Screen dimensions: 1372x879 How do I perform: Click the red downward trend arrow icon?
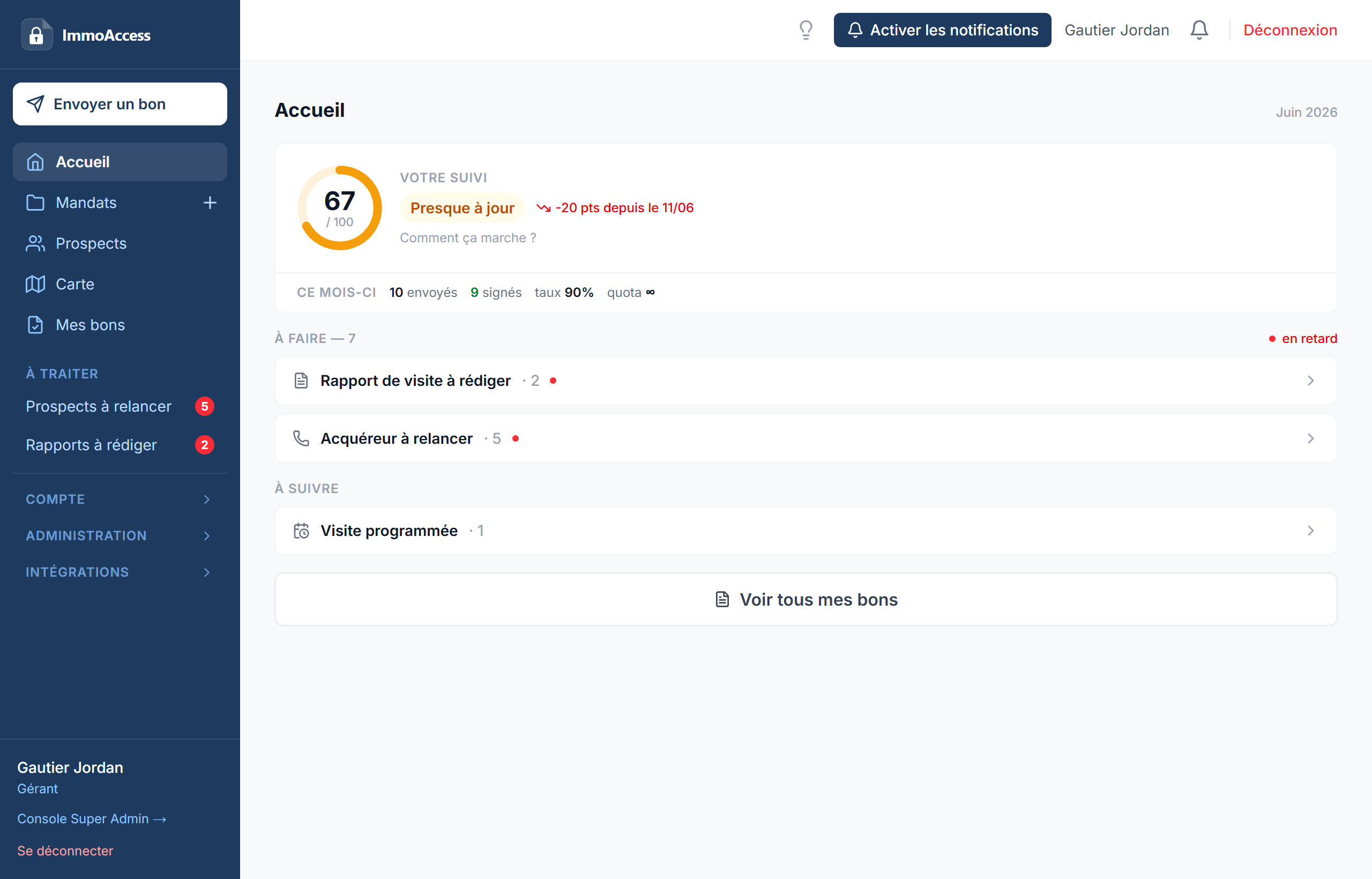(543, 208)
